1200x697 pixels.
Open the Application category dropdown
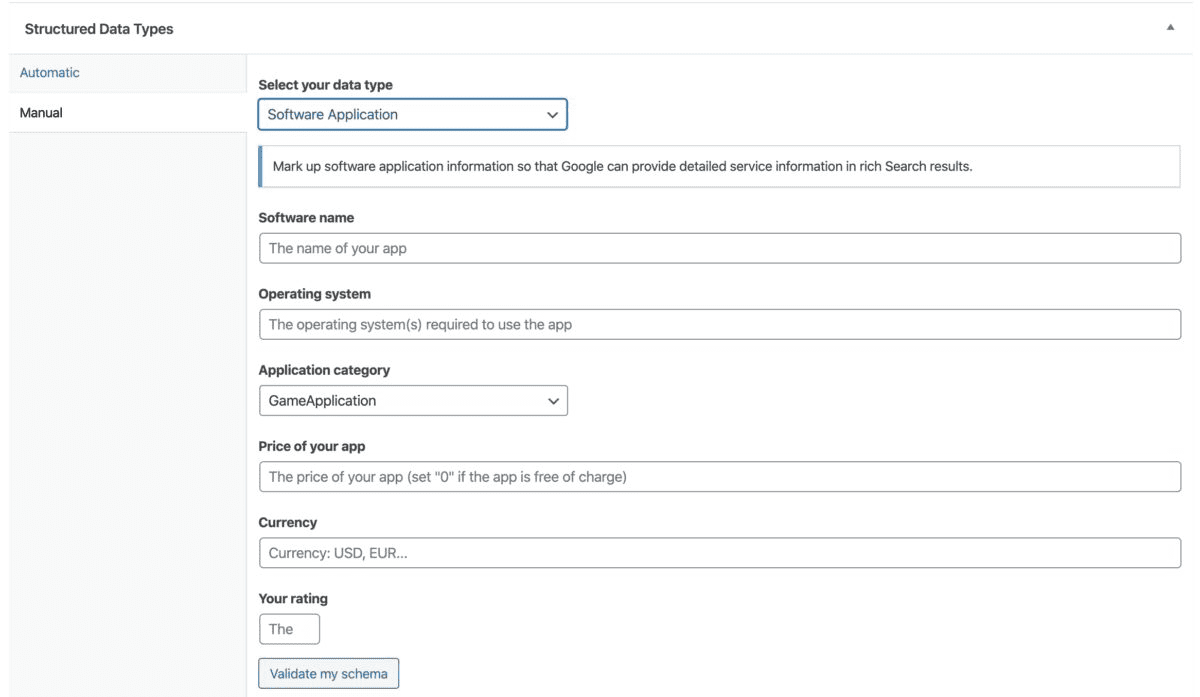[x=413, y=400]
